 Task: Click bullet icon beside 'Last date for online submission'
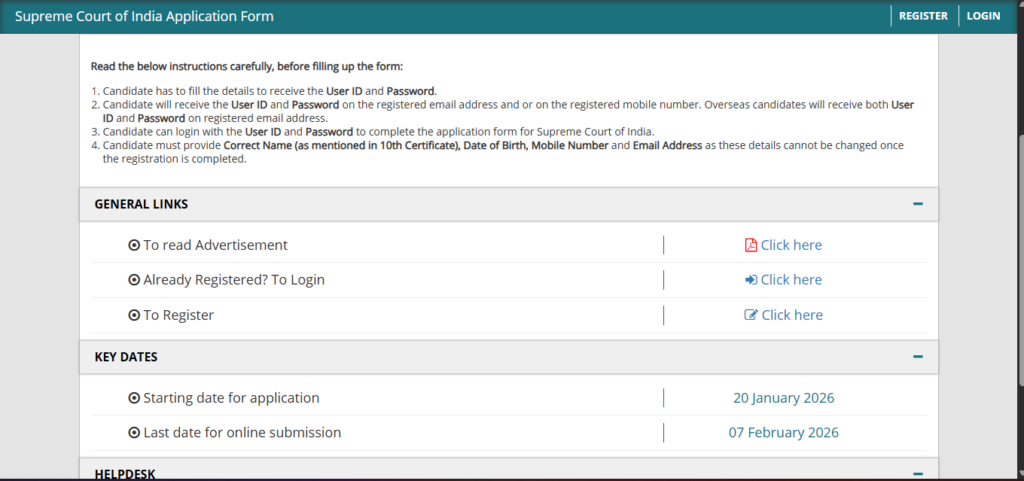coord(134,433)
